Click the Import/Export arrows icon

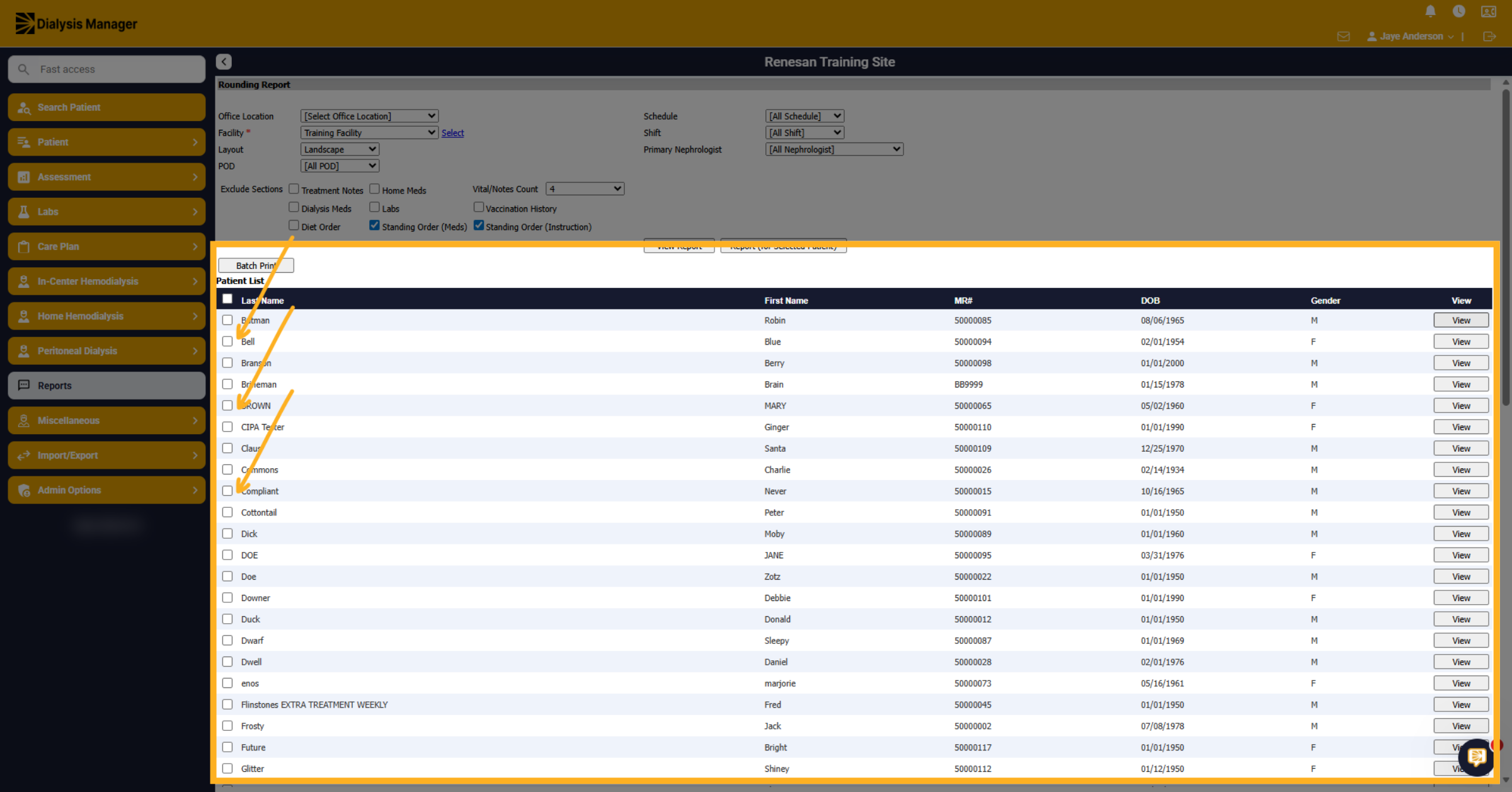click(24, 455)
